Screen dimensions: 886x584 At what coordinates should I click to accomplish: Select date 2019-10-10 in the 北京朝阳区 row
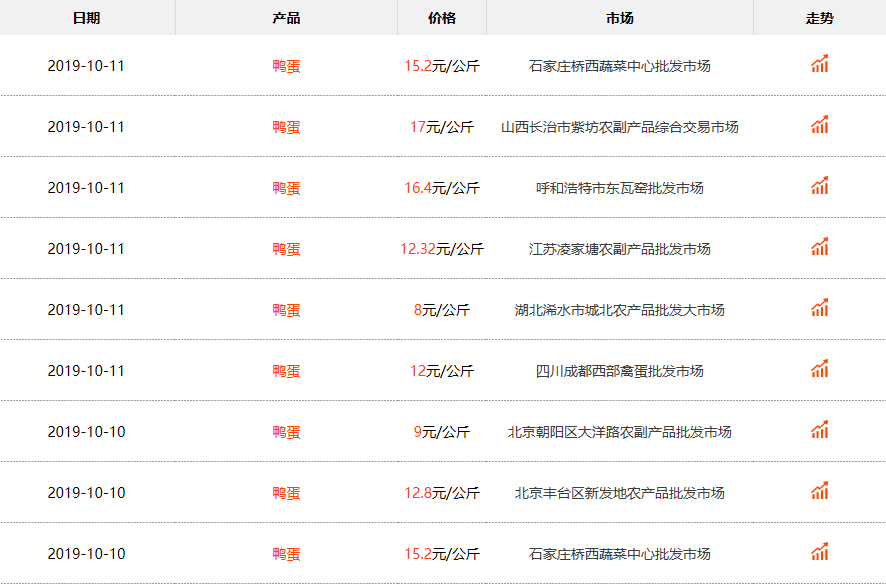click(x=86, y=432)
